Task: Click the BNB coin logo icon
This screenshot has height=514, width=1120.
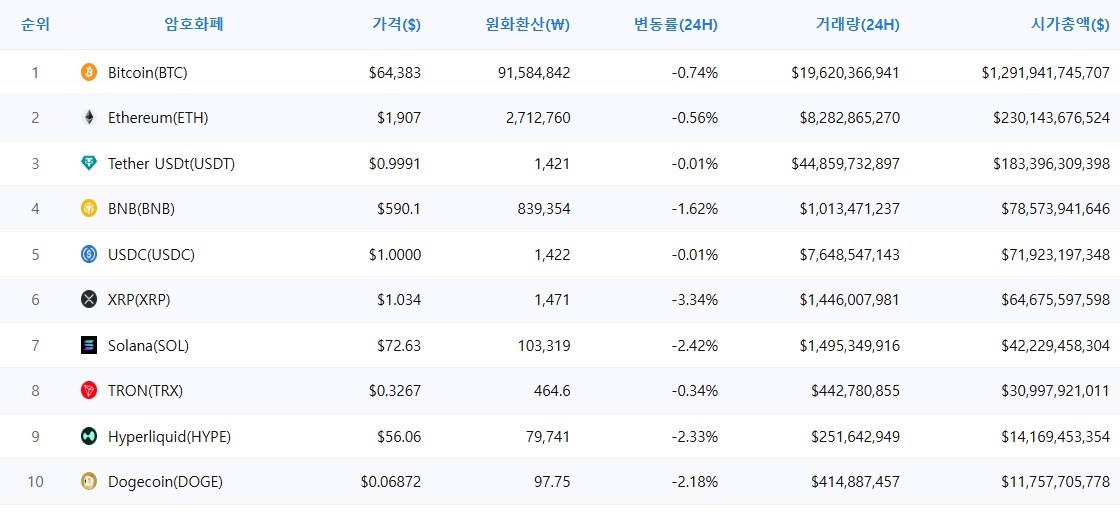Action: 89,208
